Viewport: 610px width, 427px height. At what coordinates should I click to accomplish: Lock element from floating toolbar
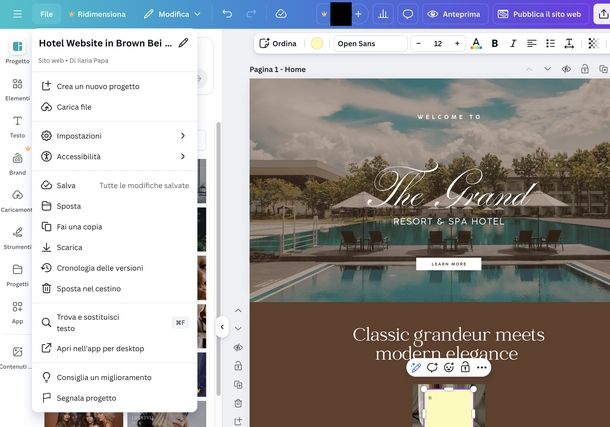tap(465, 368)
